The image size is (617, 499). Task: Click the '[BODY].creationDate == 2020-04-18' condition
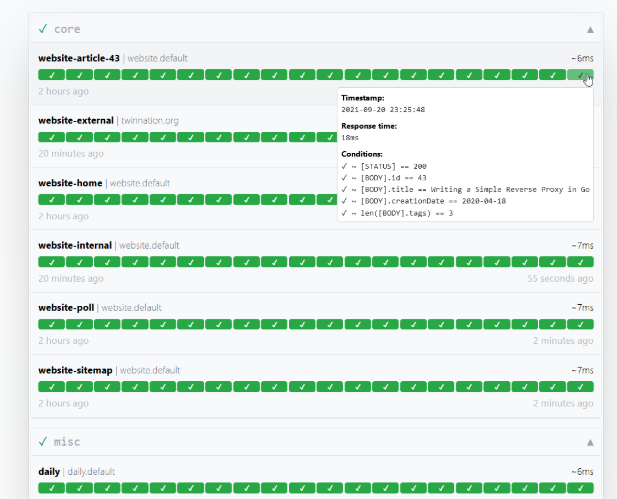[x=424, y=201]
